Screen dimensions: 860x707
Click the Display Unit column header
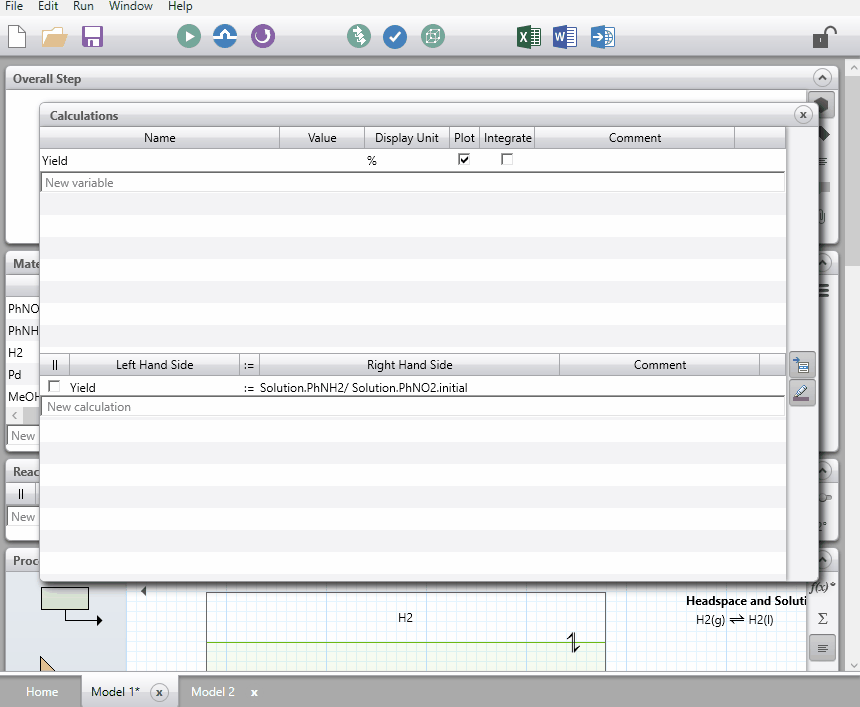pyautogui.click(x=406, y=138)
